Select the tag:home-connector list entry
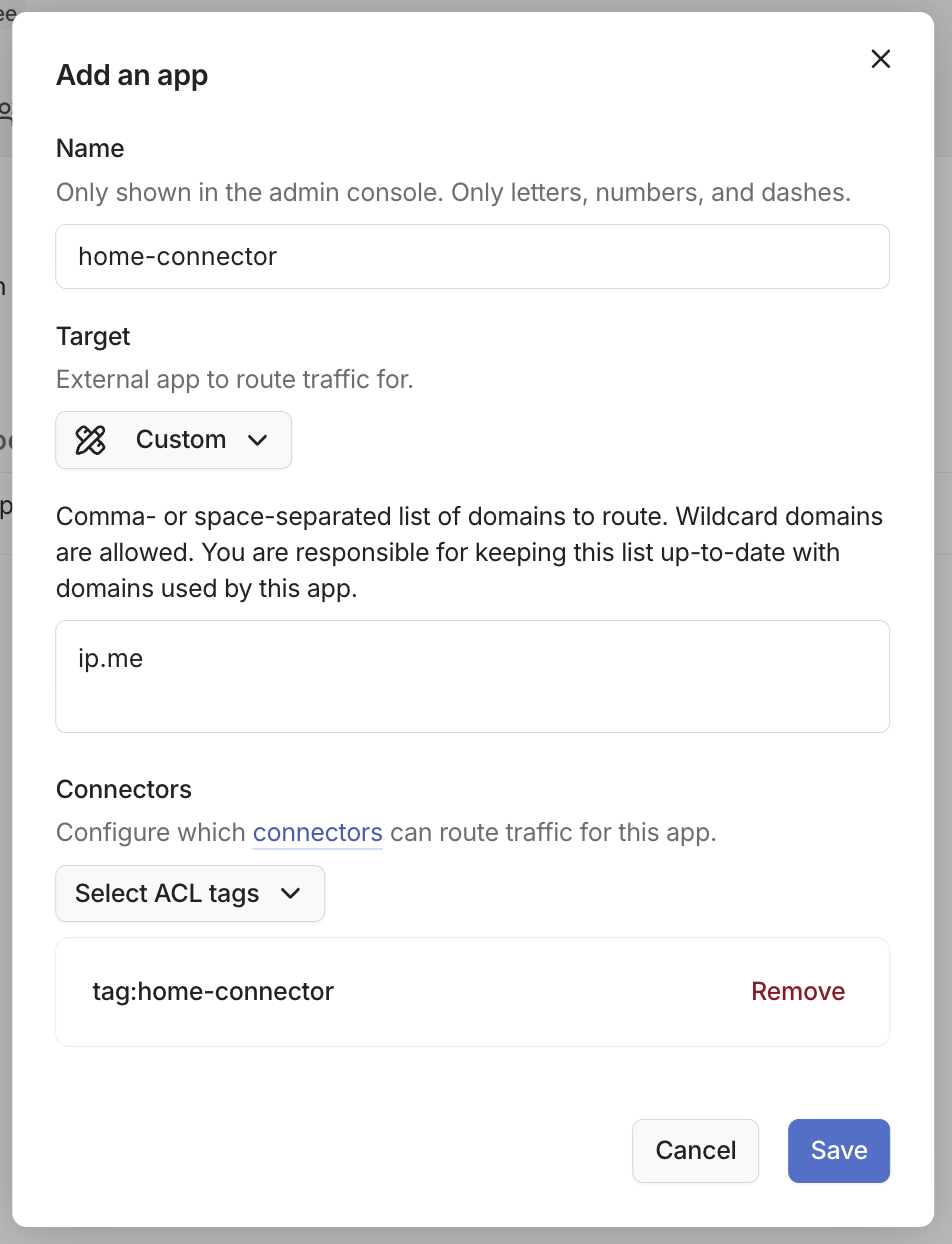Image resolution: width=952 pixels, height=1244 pixels. coord(213,991)
